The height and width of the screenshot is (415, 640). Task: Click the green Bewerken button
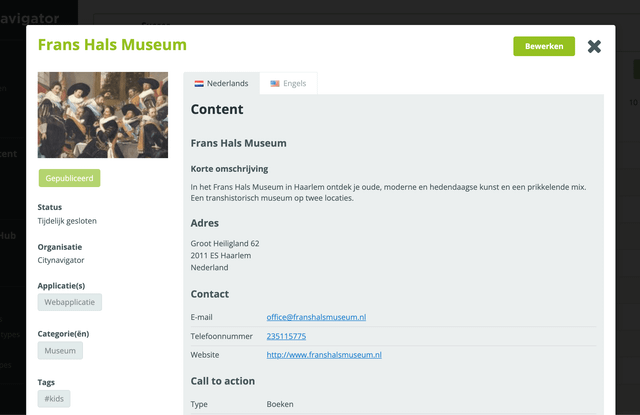544,46
